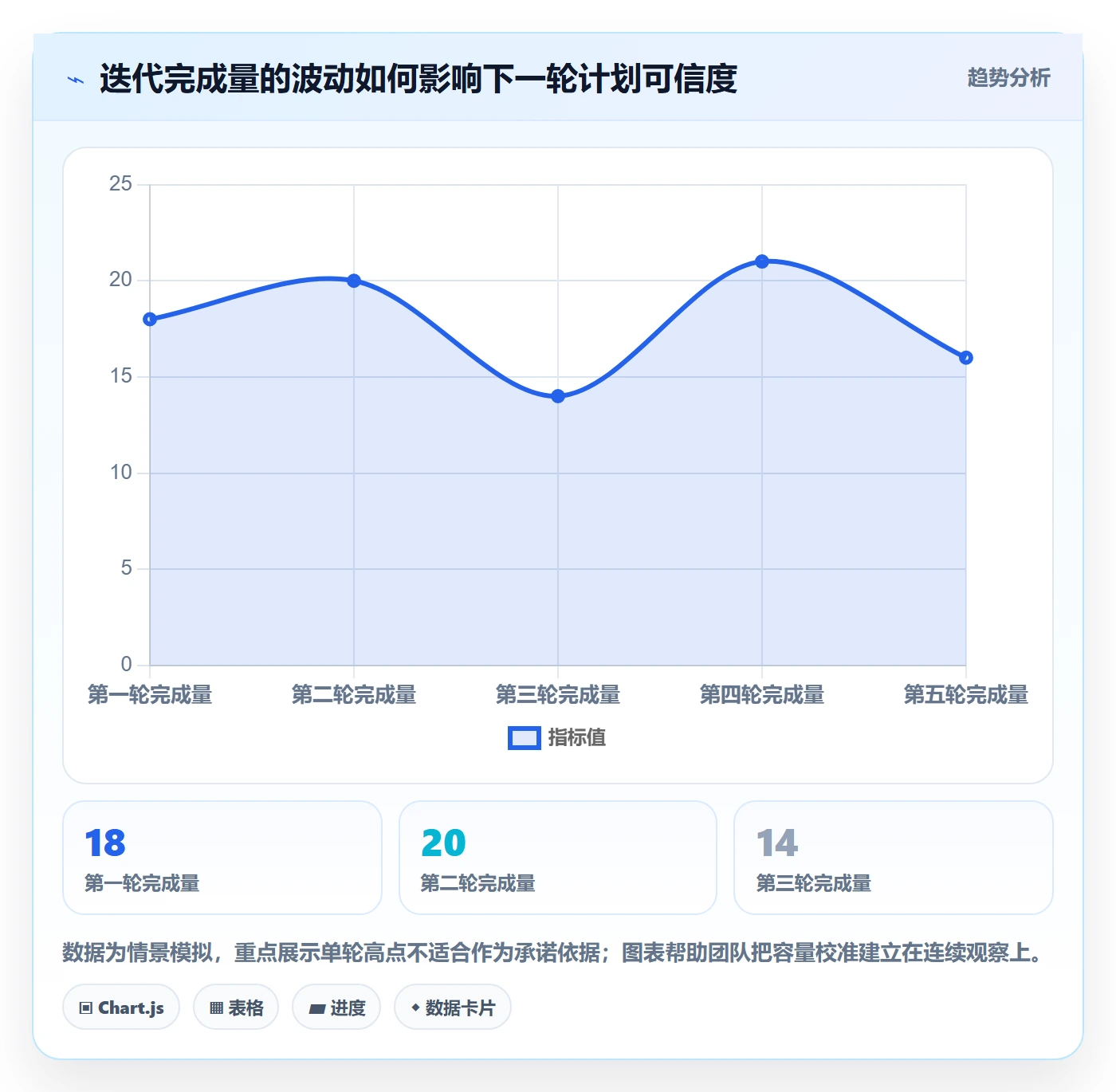Click the 数据卡片 tag chip
1116x1092 pixels.
tap(453, 1008)
